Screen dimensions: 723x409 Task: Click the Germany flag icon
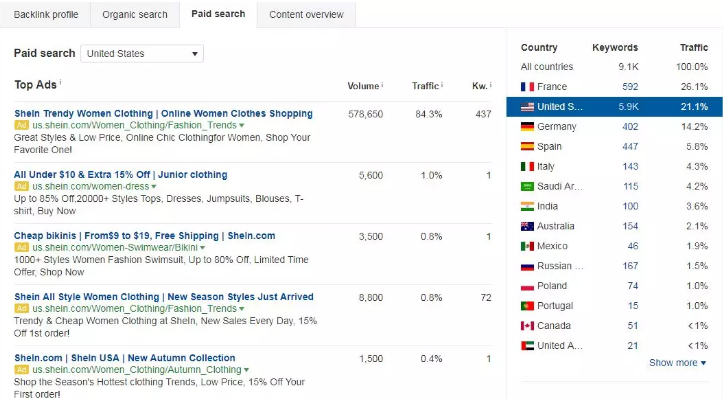click(x=527, y=126)
